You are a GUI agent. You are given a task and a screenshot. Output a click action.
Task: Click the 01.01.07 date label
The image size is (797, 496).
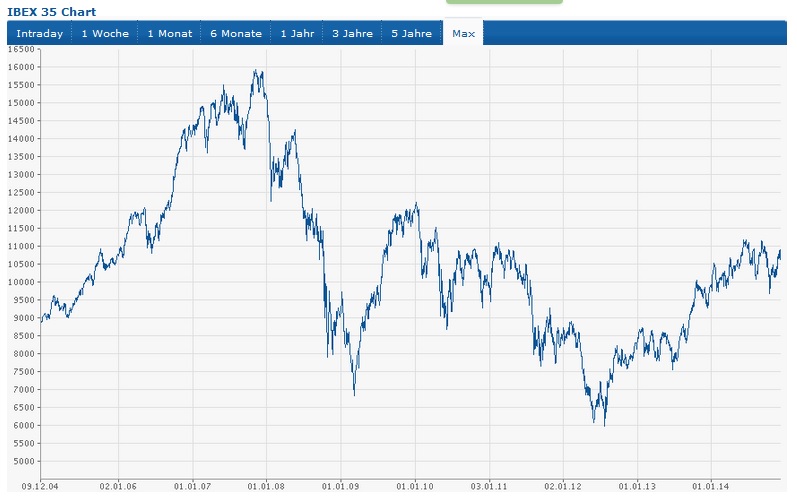coord(192,486)
